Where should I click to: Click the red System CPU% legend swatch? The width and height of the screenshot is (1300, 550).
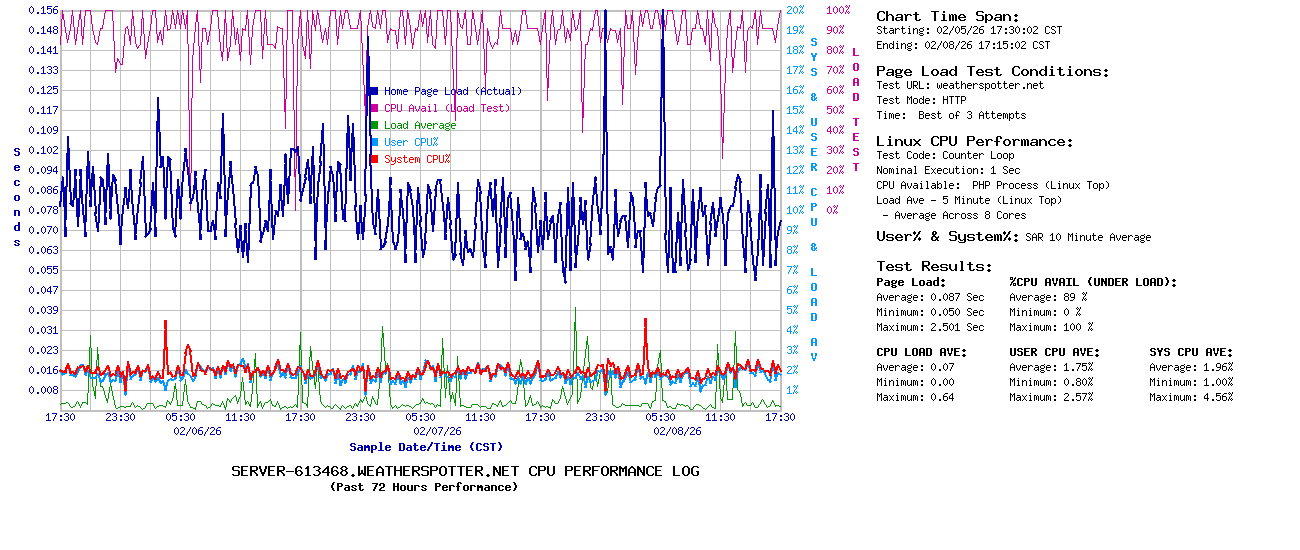[x=374, y=159]
